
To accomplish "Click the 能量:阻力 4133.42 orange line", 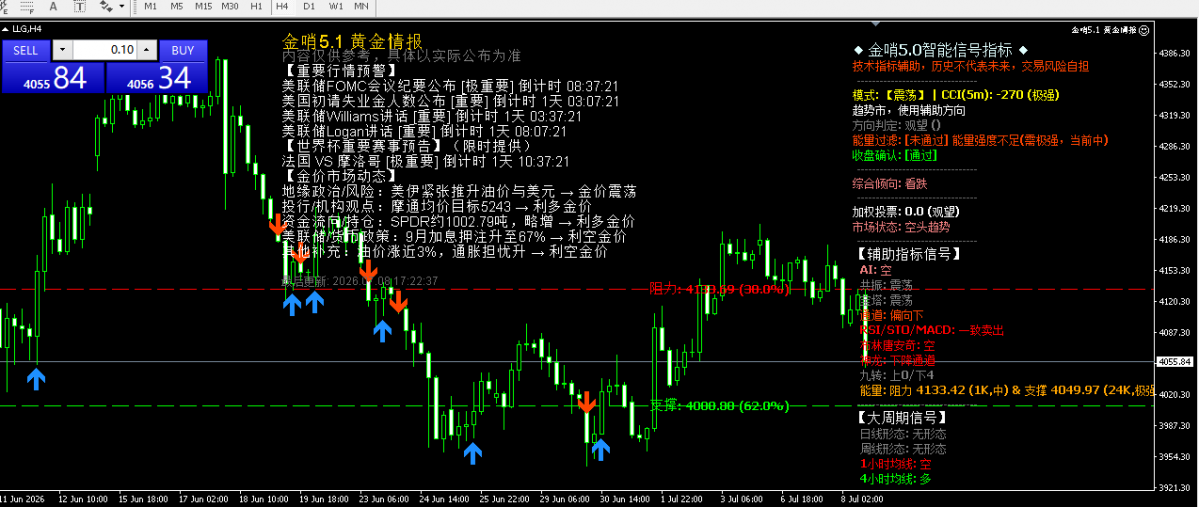I will (x=1007, y=390).
